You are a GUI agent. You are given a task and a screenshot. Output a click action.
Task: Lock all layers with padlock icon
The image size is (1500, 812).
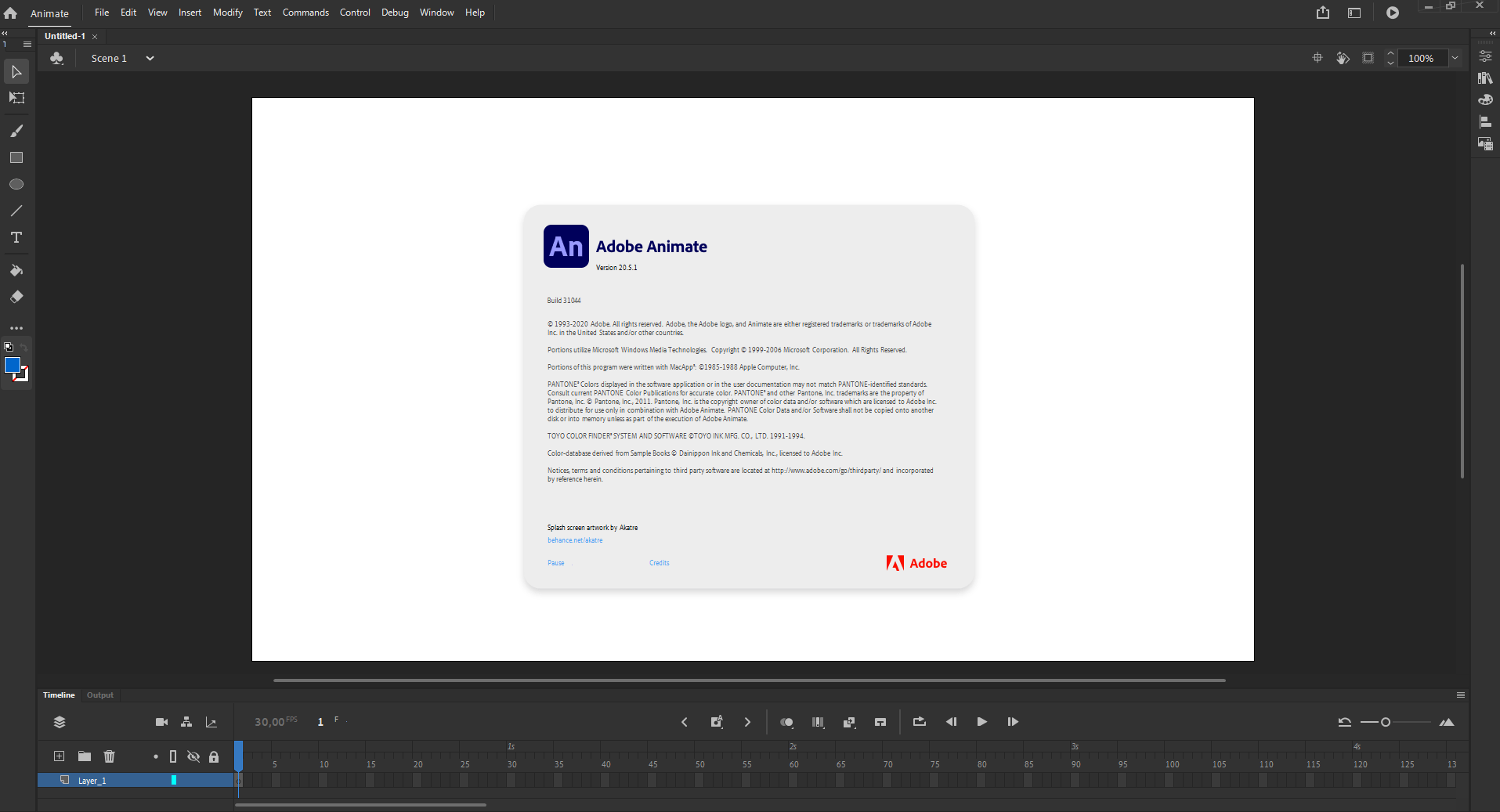point(214,756)
